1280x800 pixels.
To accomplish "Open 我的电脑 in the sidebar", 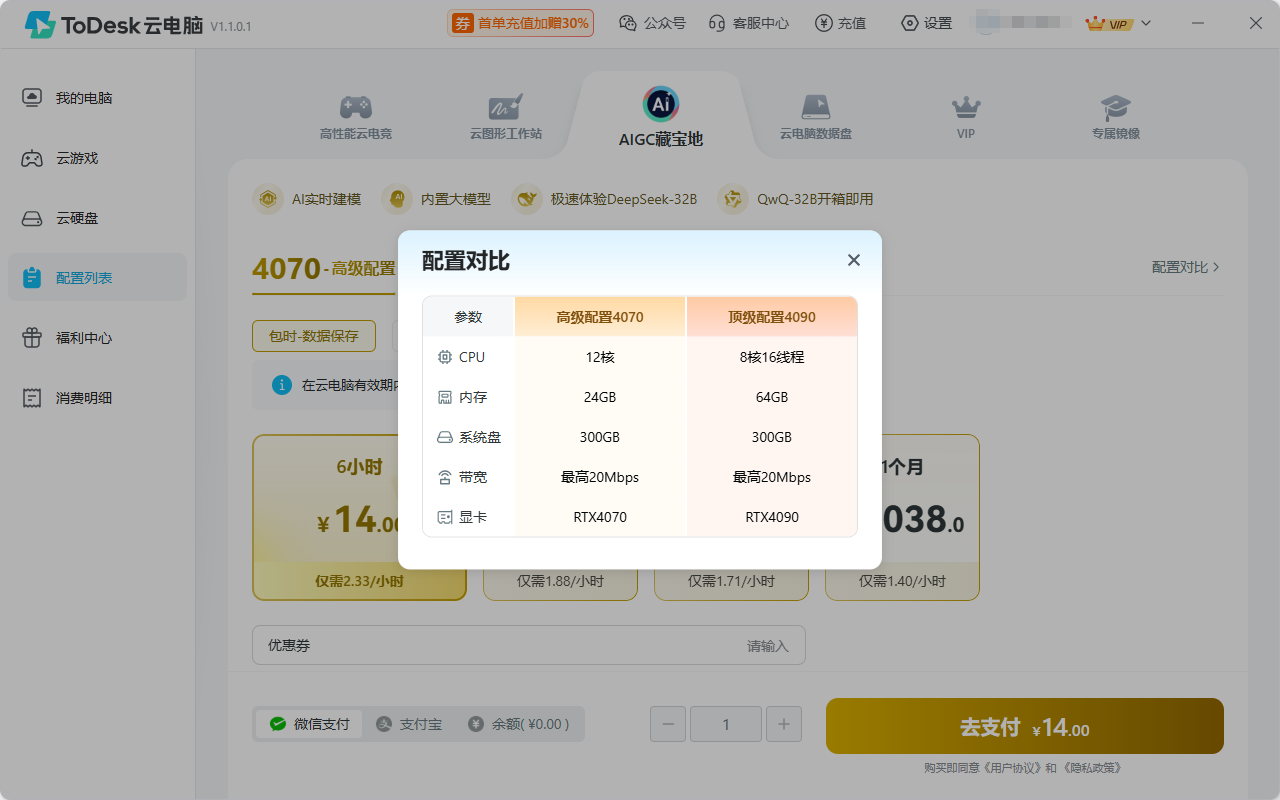I will [x=97, y=98].
